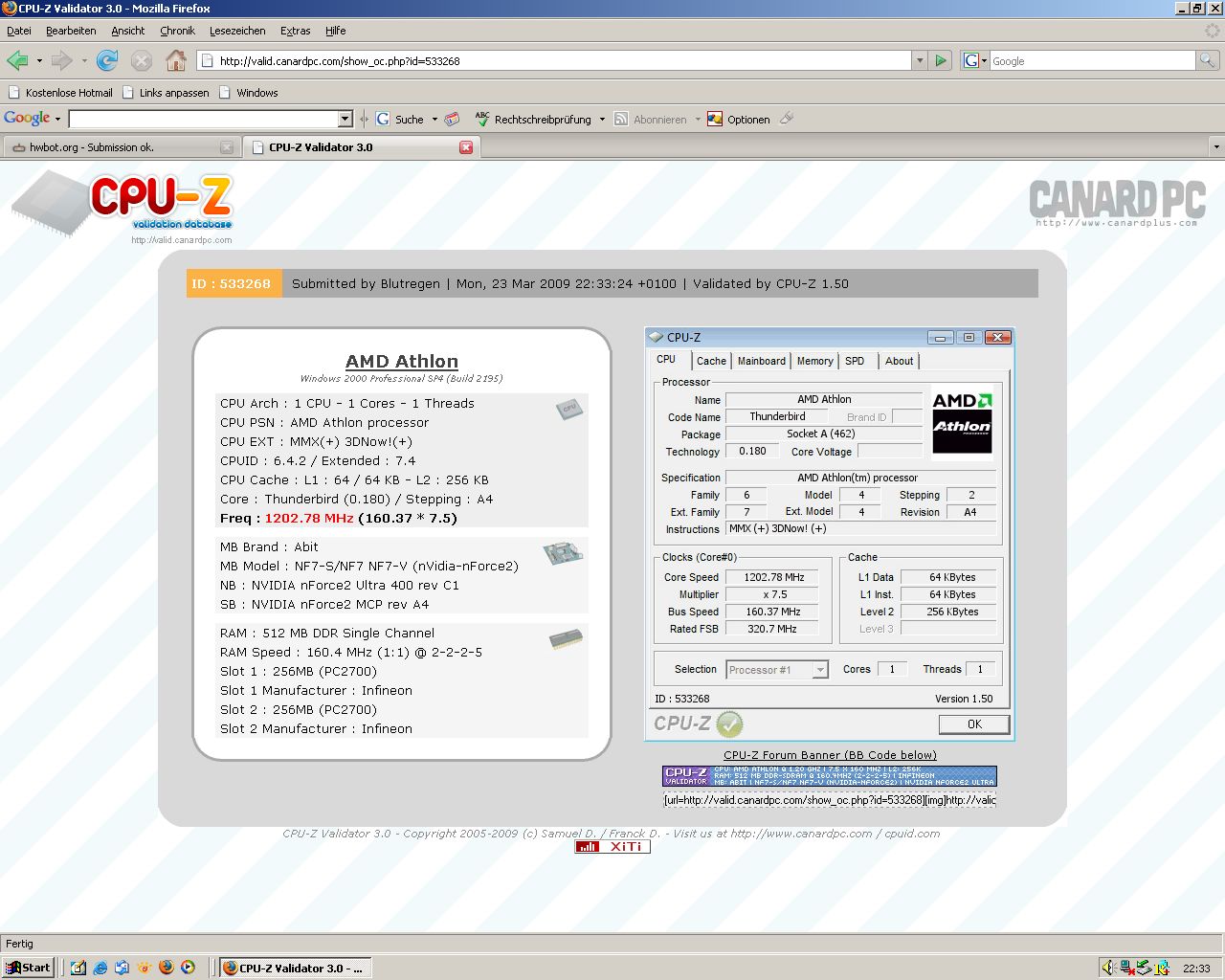This screenshot has height=980, width=1225.
Task: Open the Kostenlose Hotmail bookmark
Action: point(60,93)
